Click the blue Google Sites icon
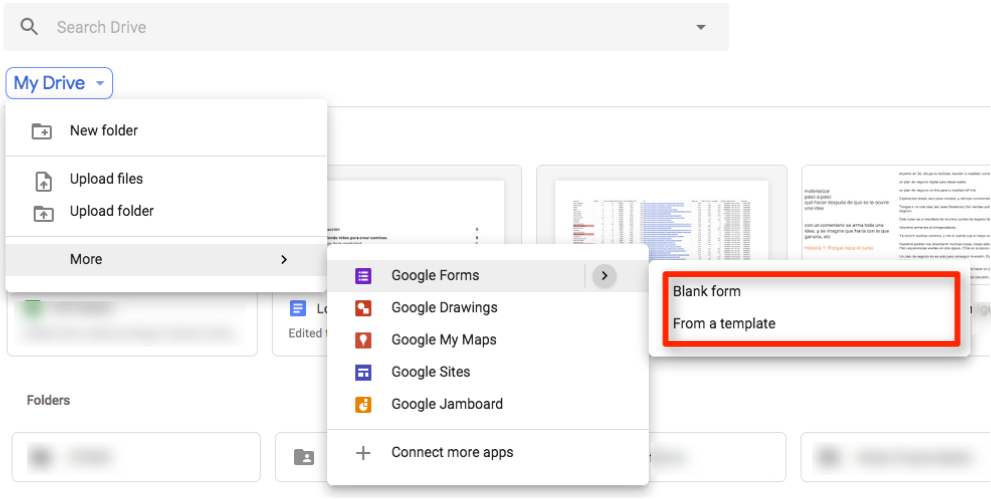 (363, 373)
